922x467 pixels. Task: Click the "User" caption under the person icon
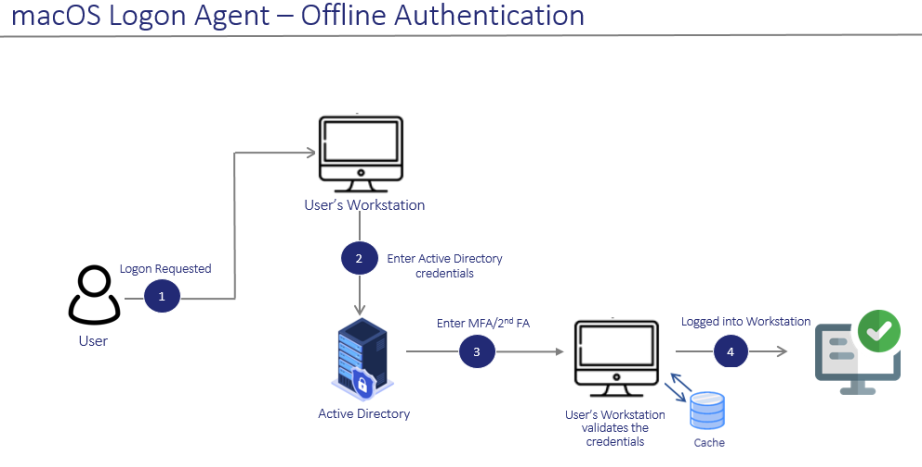point(92,341)
